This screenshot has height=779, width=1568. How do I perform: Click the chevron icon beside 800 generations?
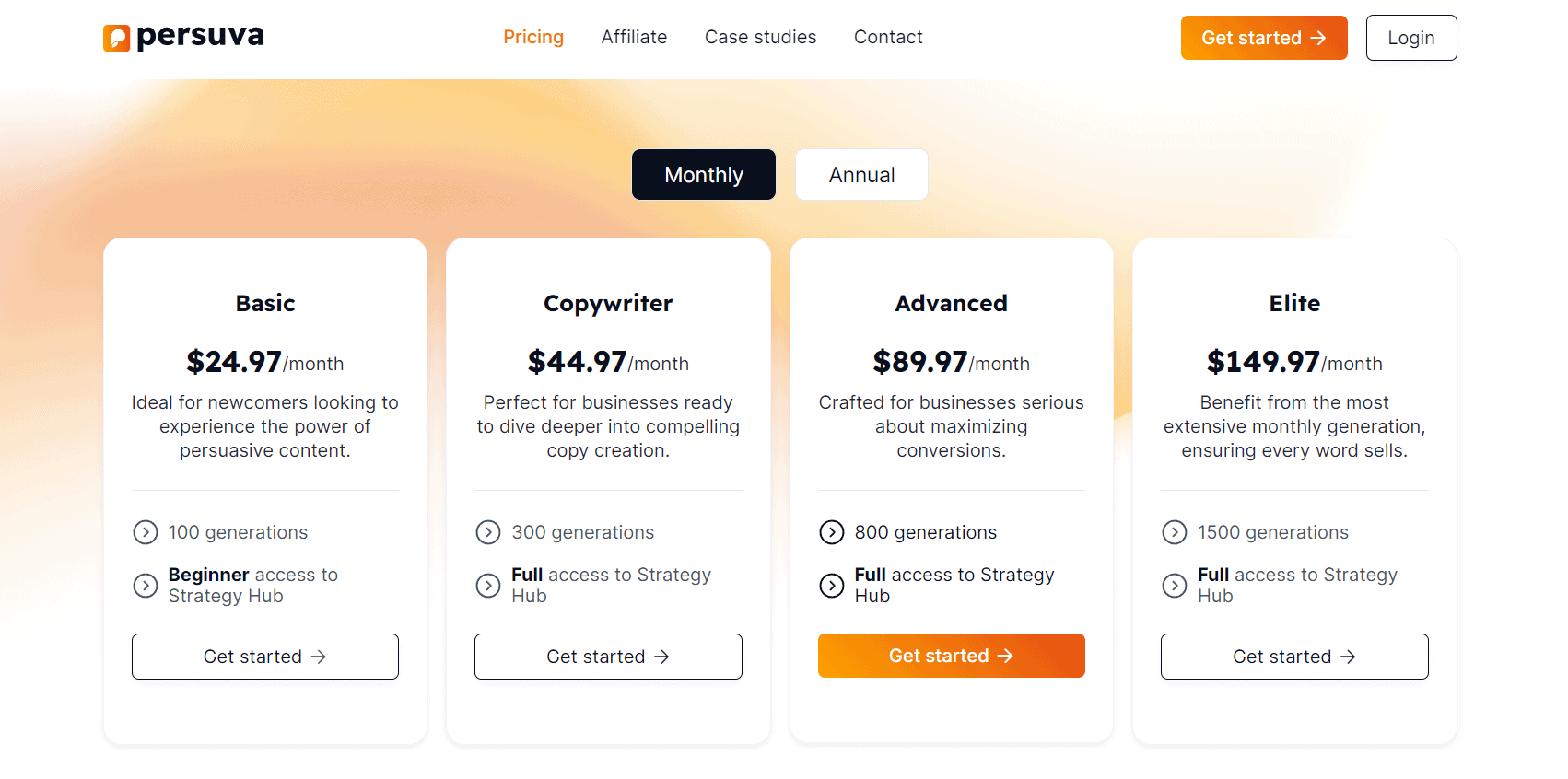(831, 532)
